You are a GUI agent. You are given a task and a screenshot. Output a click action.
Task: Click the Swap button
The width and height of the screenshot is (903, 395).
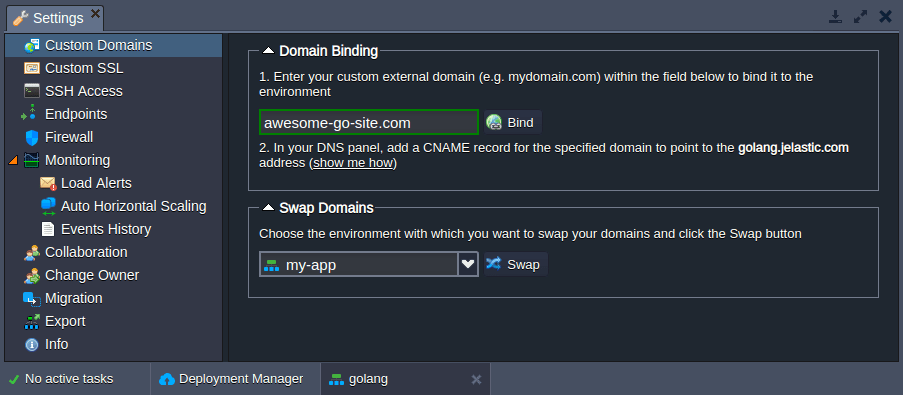click(516, 264)
